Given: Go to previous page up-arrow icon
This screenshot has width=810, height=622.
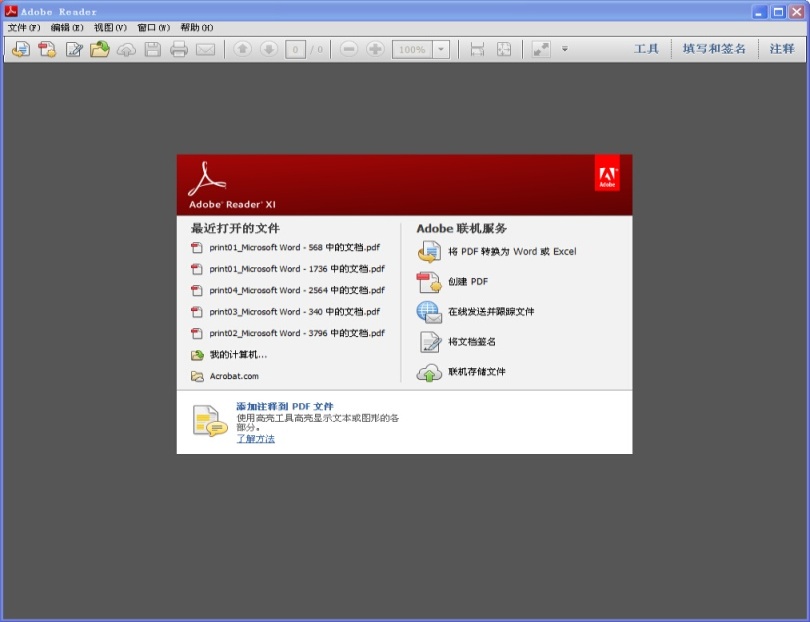Looking at the screenshot, I should (x=242, y=49).
